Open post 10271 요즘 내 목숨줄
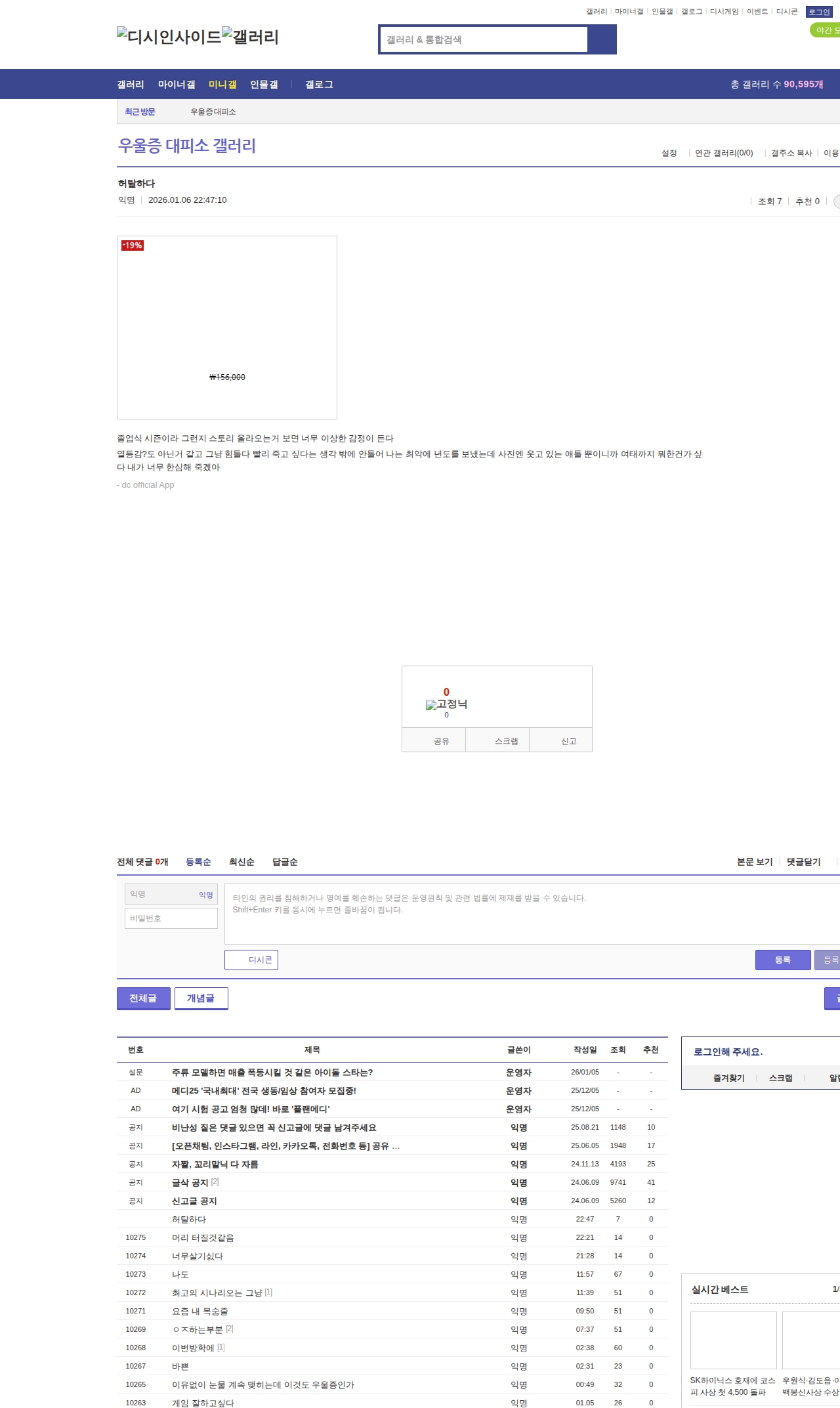Image resolution: width=840 pixels, height=1408 pixels. click(200, 1311)
